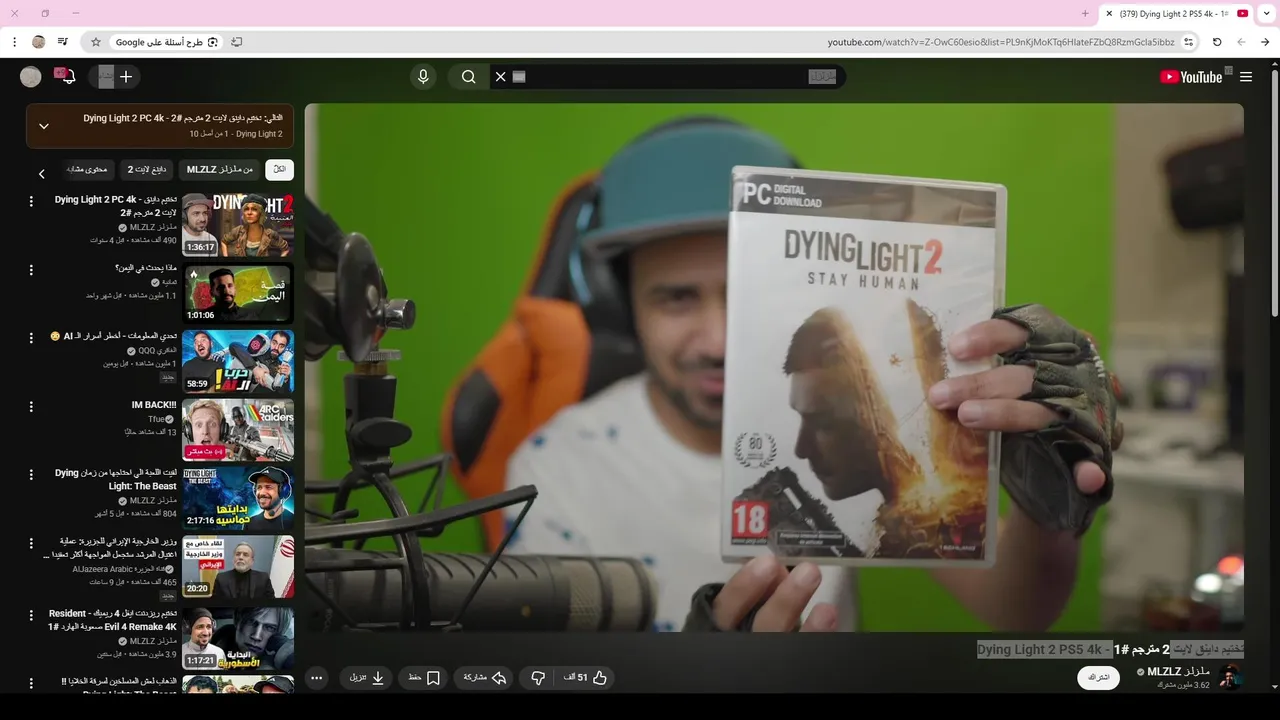The height and width of the screenshot is (720, 1280).
Task: Bookmark this page with the star icon
Action: 96,42
